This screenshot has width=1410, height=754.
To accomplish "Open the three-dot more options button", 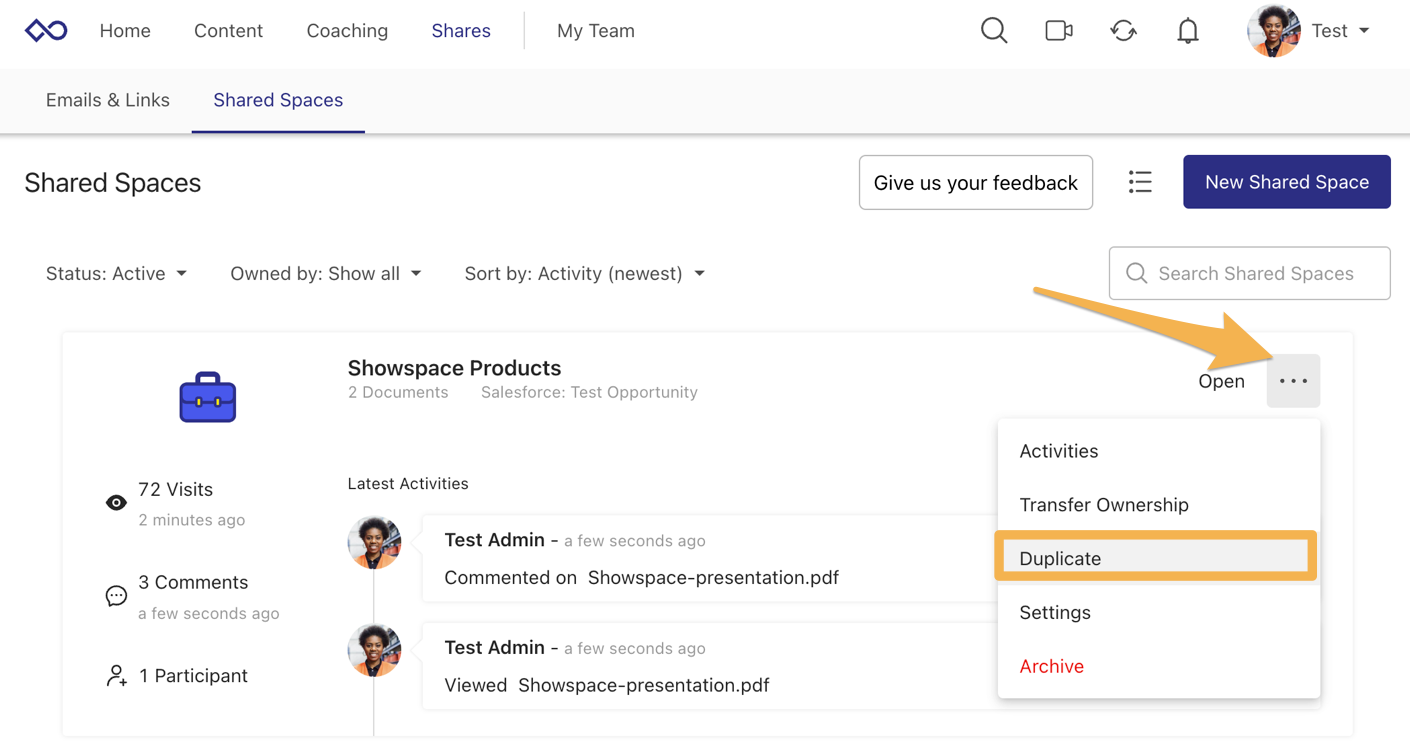I will 1293,381.
